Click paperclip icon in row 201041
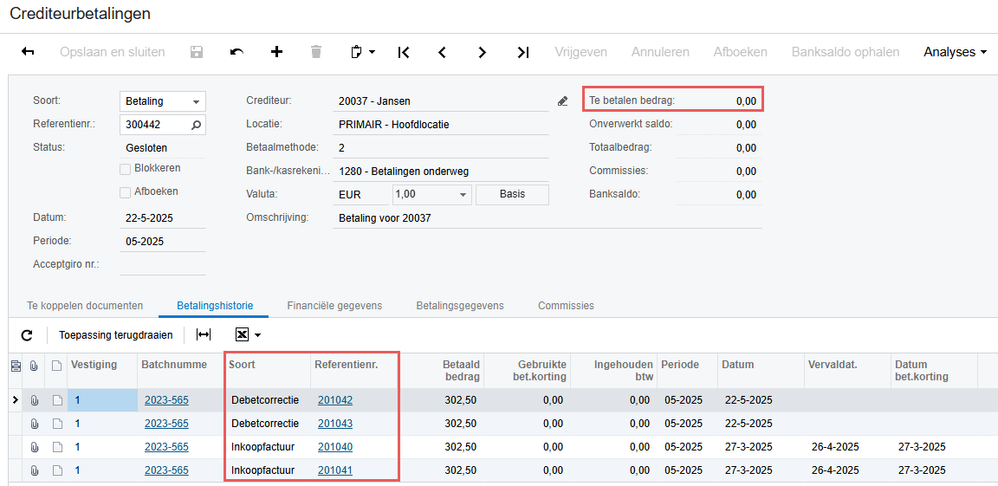Viewport: 998px width, 486px height. tap(34, 471)
